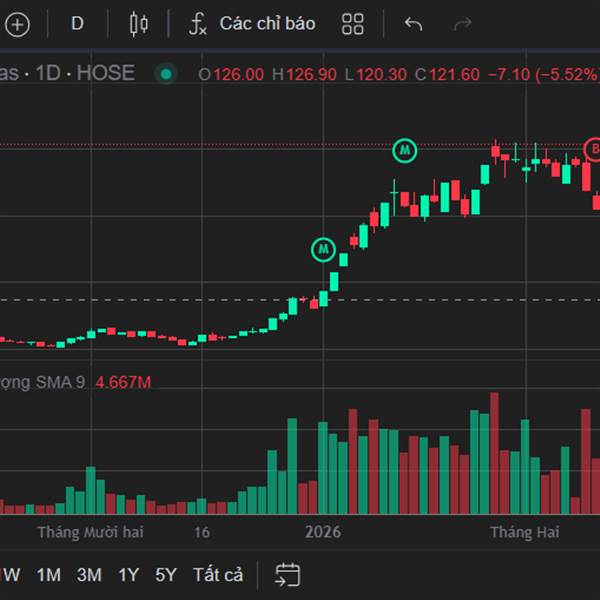Click Tháng Mười hai date axis label
The image size is (600, 600).
(x=91, y=532)
